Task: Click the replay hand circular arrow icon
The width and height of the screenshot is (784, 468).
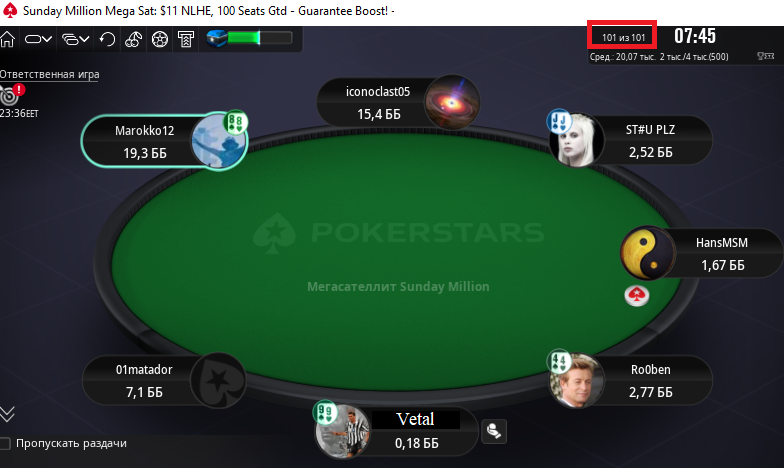Action: [x=107, y=39]
